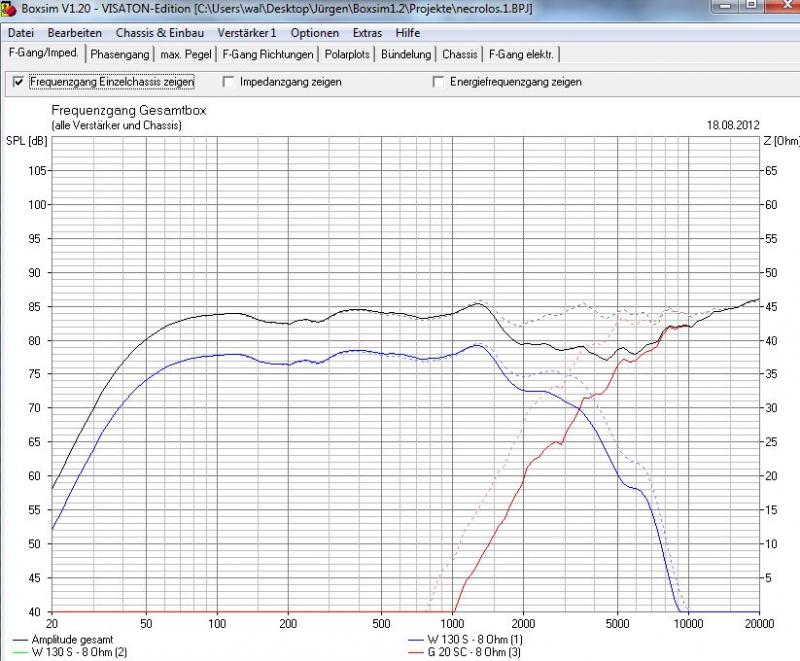The height and width of the screenshot is (661, 800).
Task: Switch to the F-Gang Richtungen tab
Action: click(x=268, y=54)
